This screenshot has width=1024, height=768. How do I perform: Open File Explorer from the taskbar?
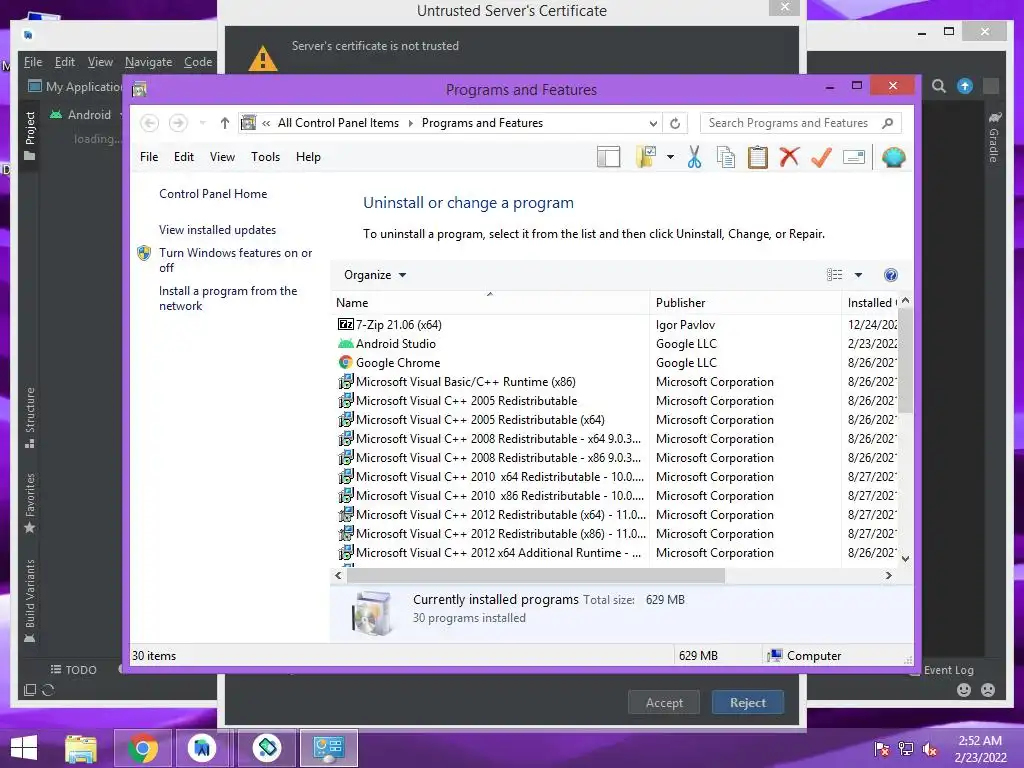click(x=81, y=748)
